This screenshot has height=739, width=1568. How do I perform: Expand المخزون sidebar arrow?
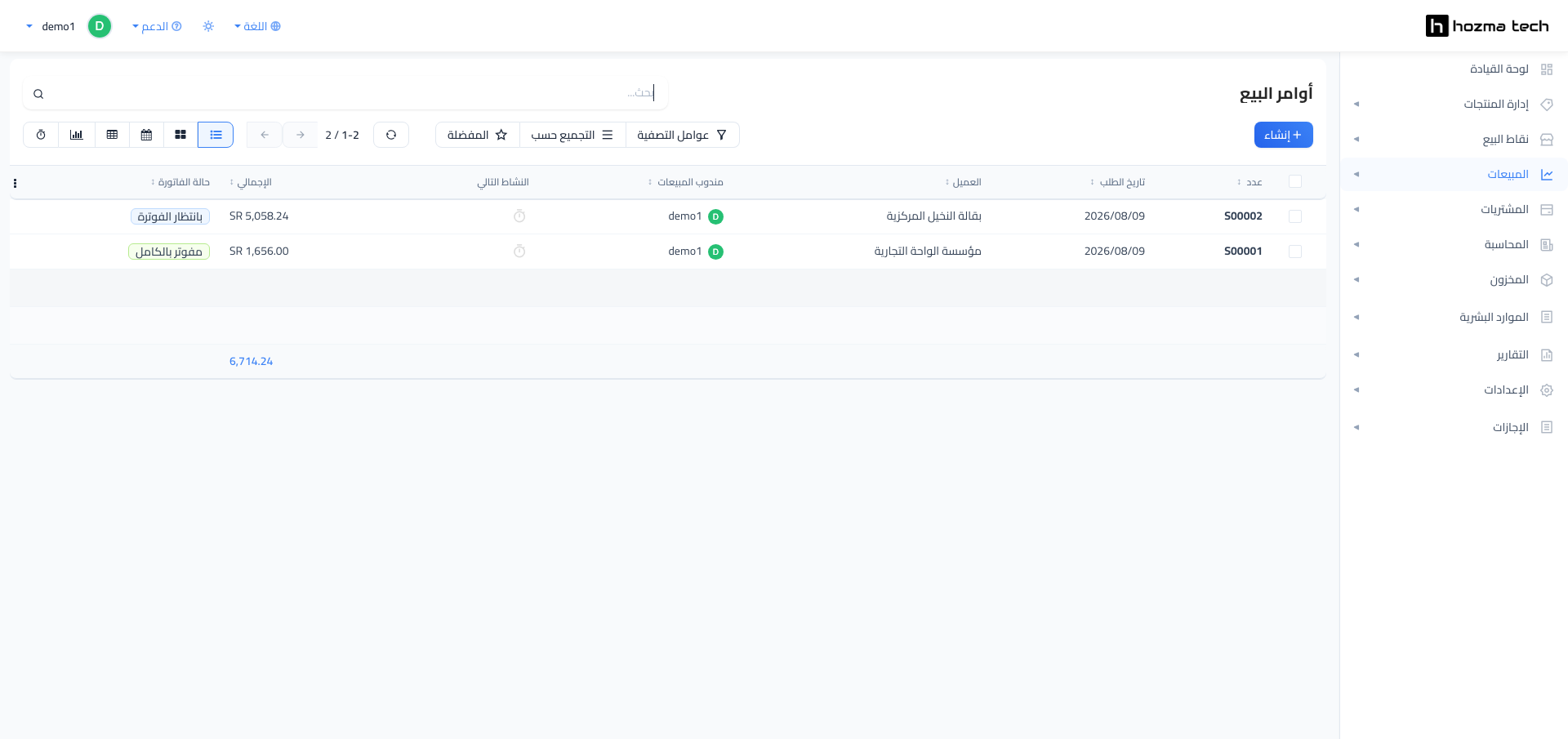[x=1356, y=280]
